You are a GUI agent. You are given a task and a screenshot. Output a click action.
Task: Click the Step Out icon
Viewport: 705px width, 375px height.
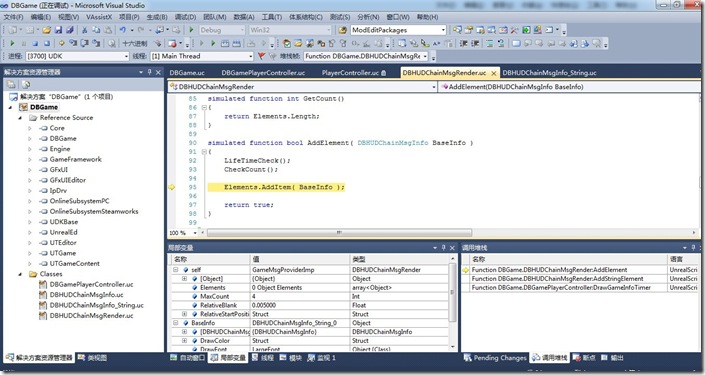point(97,43)
